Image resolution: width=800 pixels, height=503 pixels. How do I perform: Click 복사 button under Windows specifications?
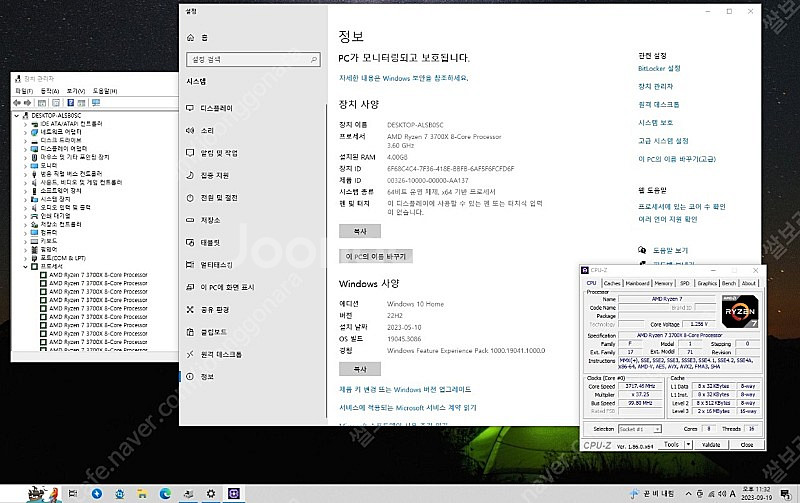click(x=360, y=369)
